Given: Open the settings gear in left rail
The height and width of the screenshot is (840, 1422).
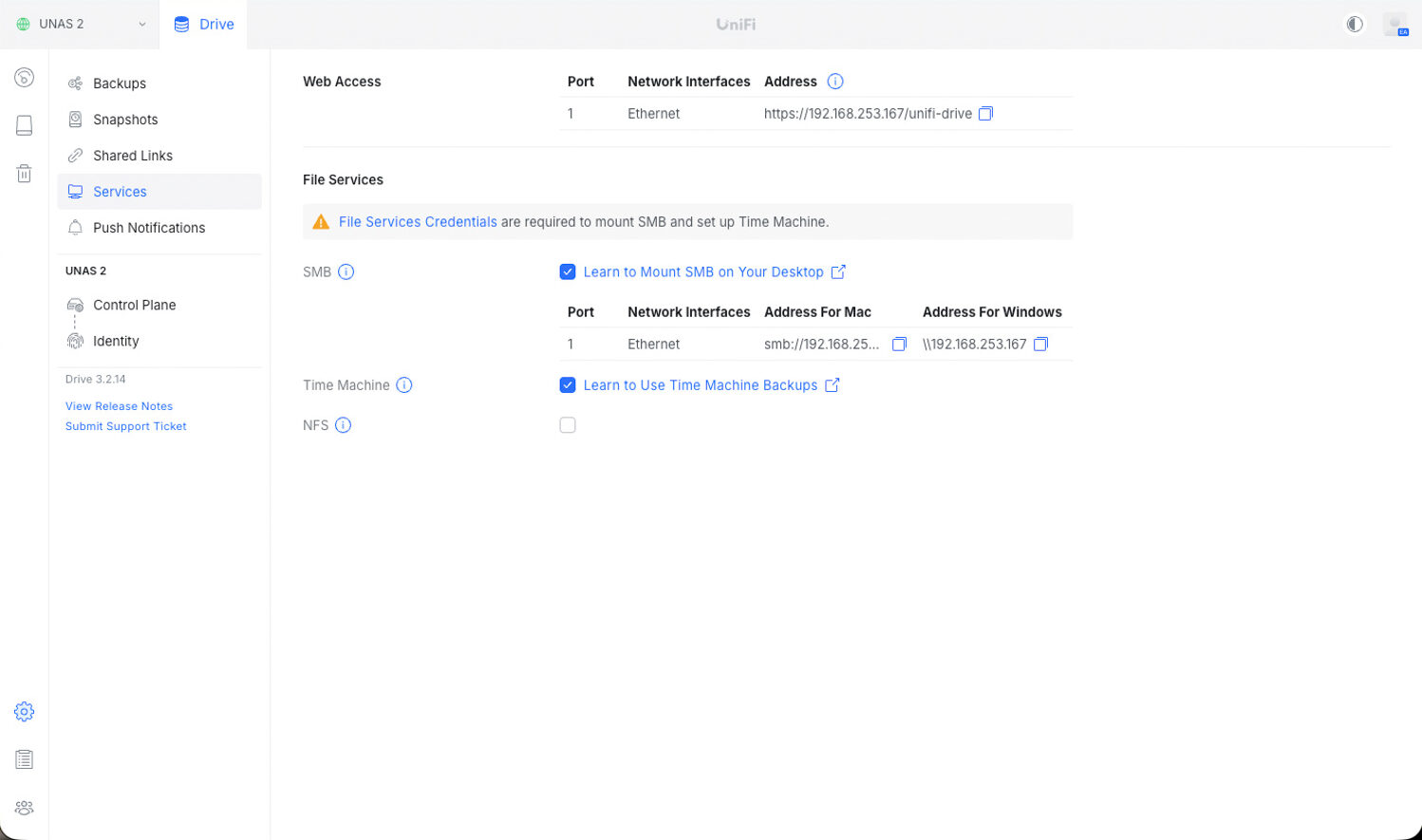Looking at the screenshot, I should pos(25,712).
